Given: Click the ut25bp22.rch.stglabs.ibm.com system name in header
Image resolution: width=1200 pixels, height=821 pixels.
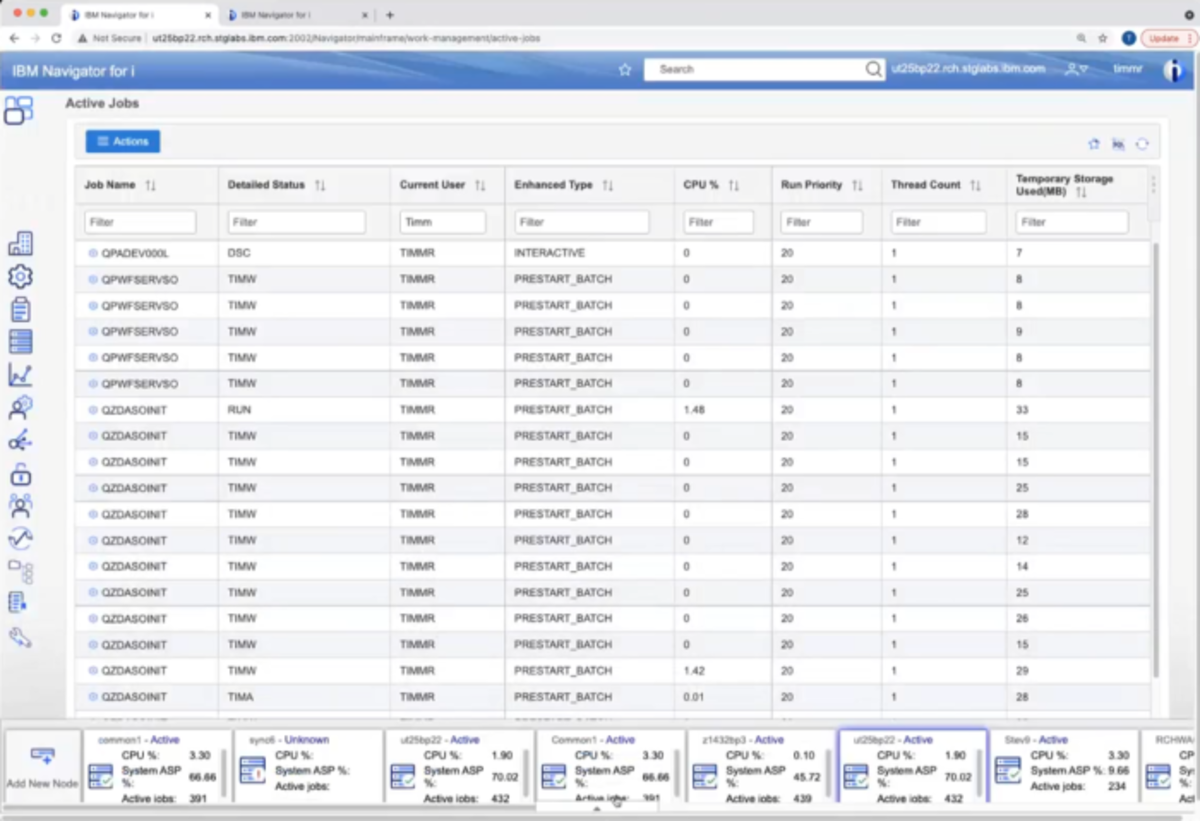Looking at the screenshot, I should pyautogui.click(x=967, y=69).
